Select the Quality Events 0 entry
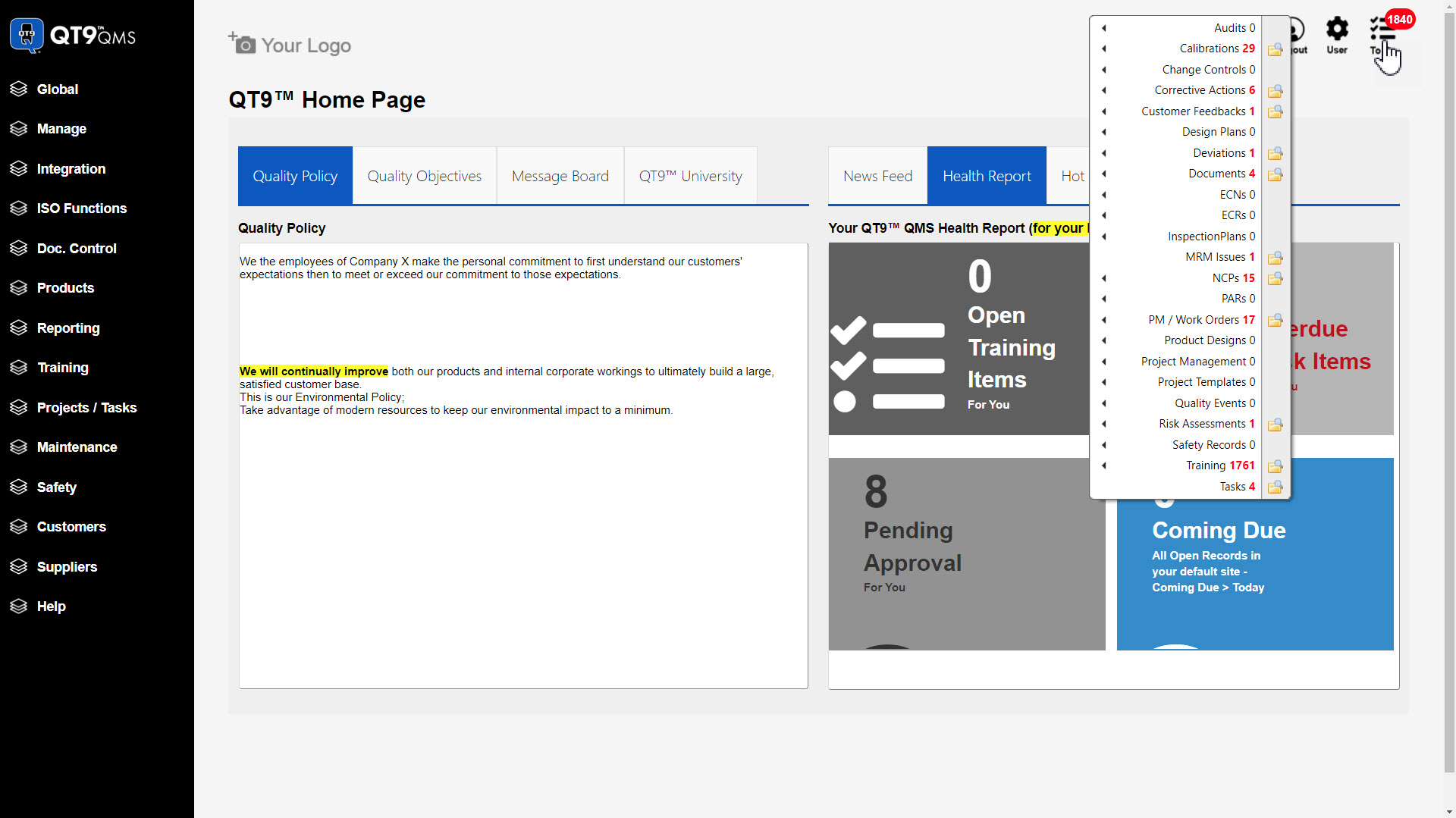The width and height of the screenshot is (1456, 818). [x=1215, y=403]
